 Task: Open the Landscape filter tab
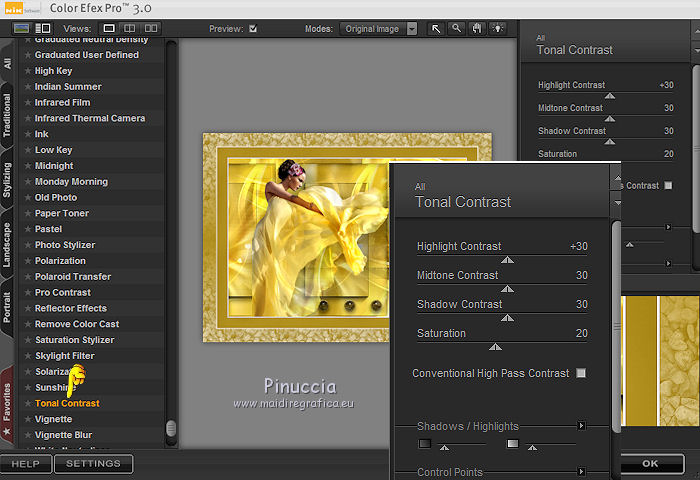click(x=8, y=247)
